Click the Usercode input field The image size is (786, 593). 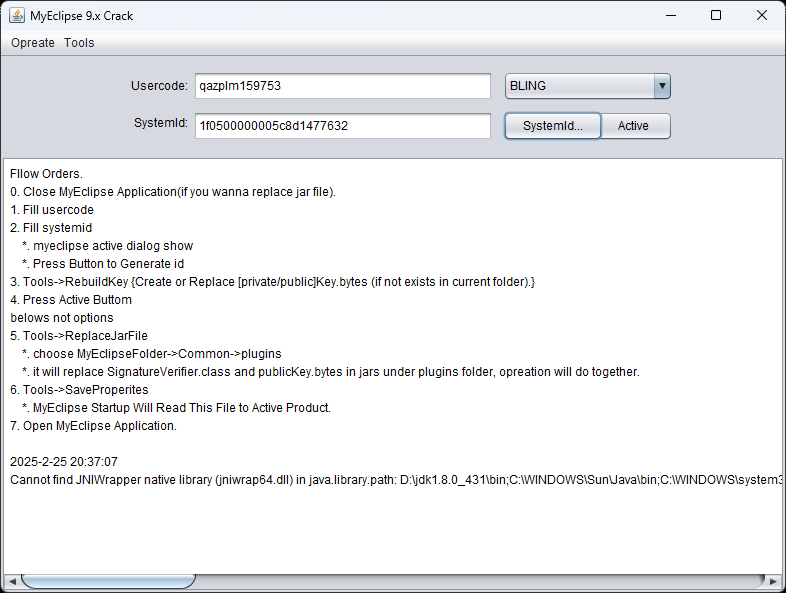click(343, 86)
